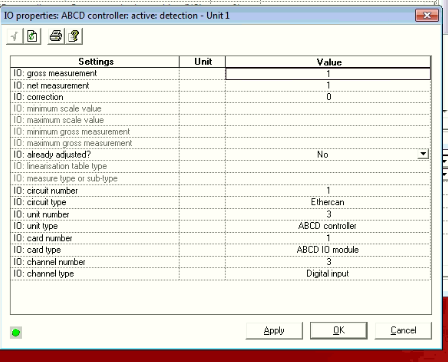Select 'IO: minimum gross measurement' row label

[71, 132]
